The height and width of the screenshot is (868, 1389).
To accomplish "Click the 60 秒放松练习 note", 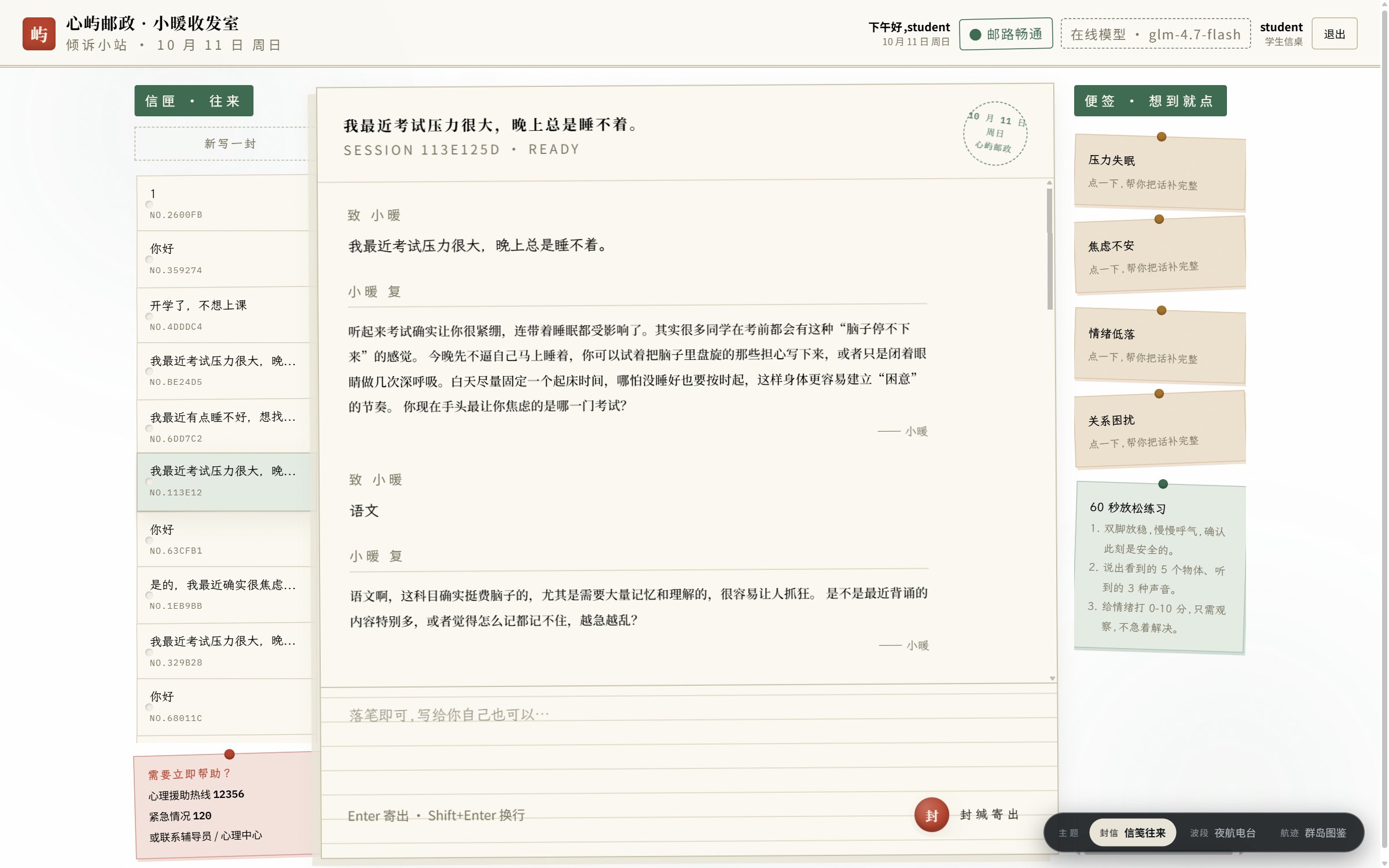I will click(1160, 567).
